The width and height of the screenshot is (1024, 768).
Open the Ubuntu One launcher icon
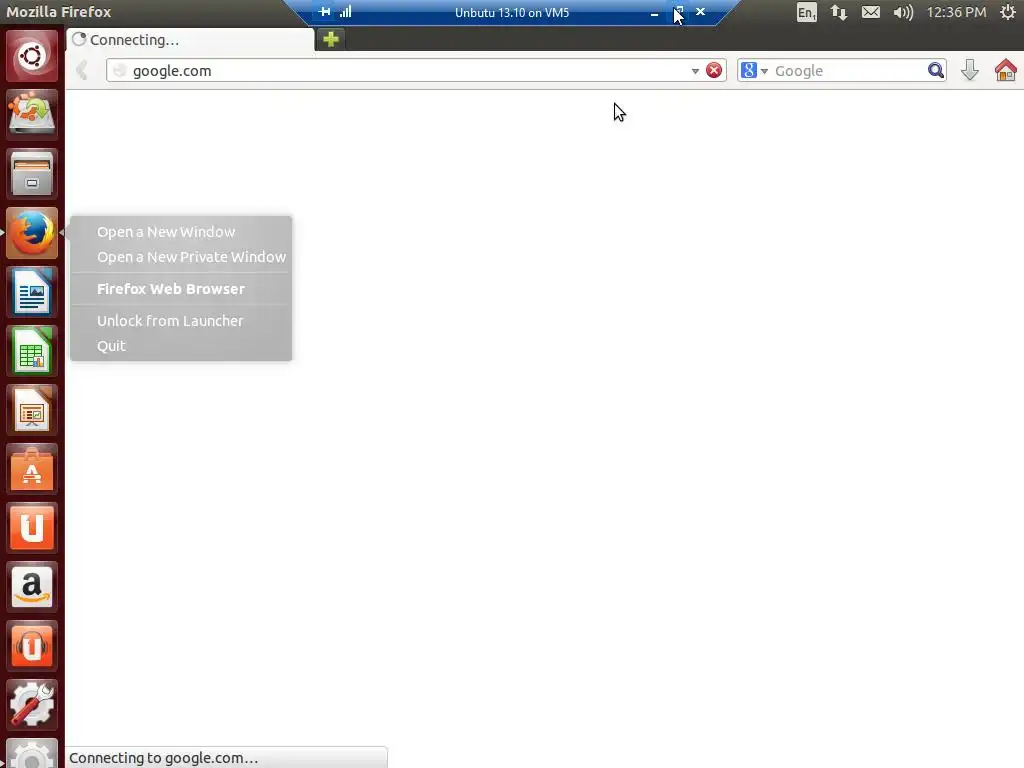tap(31, 528)
